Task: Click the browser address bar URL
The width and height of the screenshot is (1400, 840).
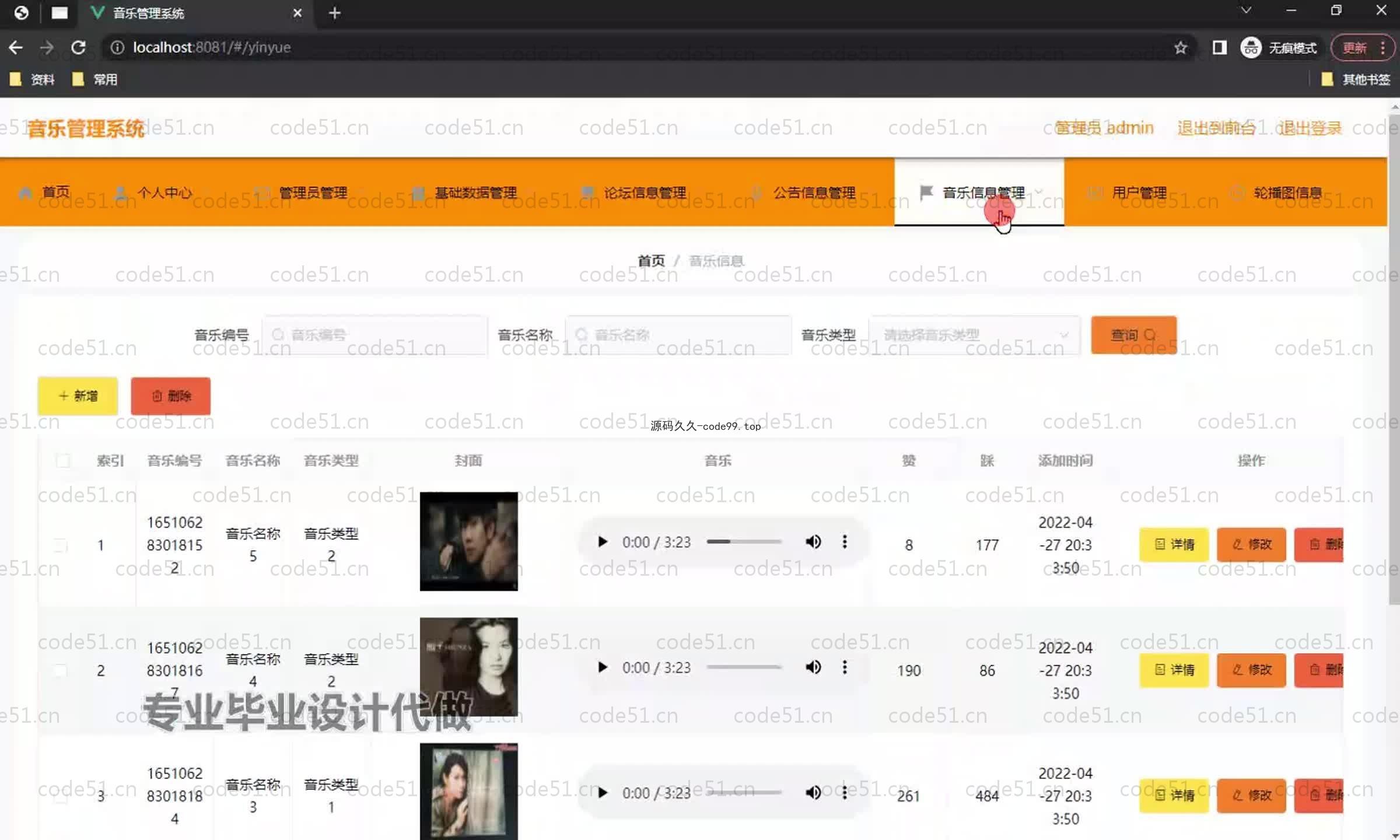Action: pos(212,47)
